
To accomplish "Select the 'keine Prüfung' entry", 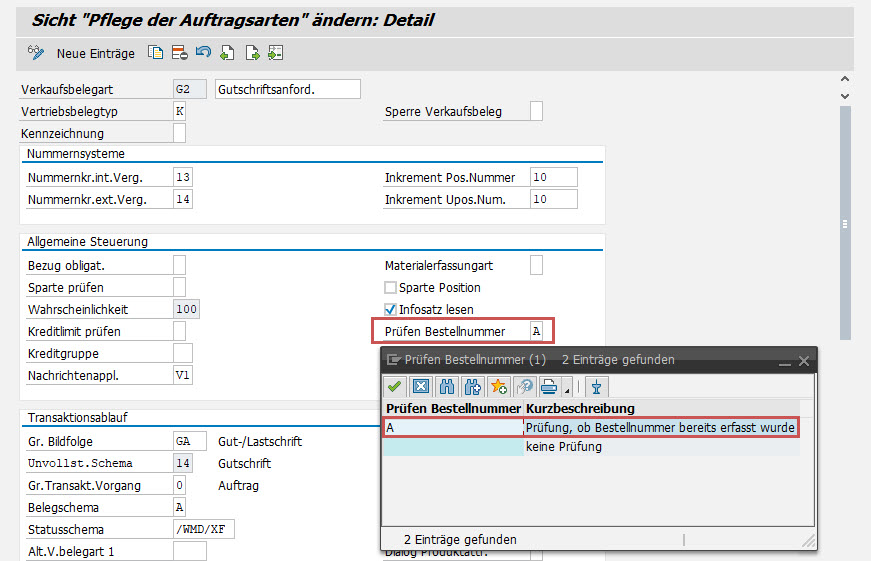I will pos(591,447).
